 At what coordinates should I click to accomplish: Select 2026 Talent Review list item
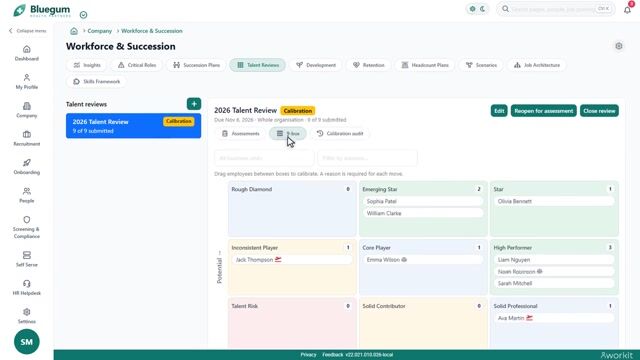click(133, 126)
